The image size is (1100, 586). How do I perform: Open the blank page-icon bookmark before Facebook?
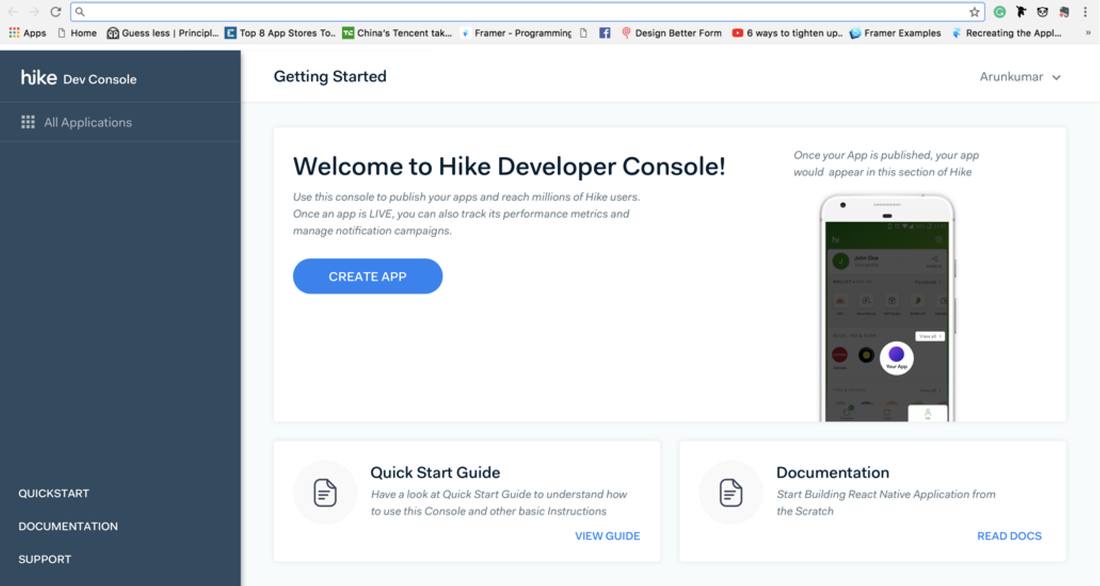583,33
